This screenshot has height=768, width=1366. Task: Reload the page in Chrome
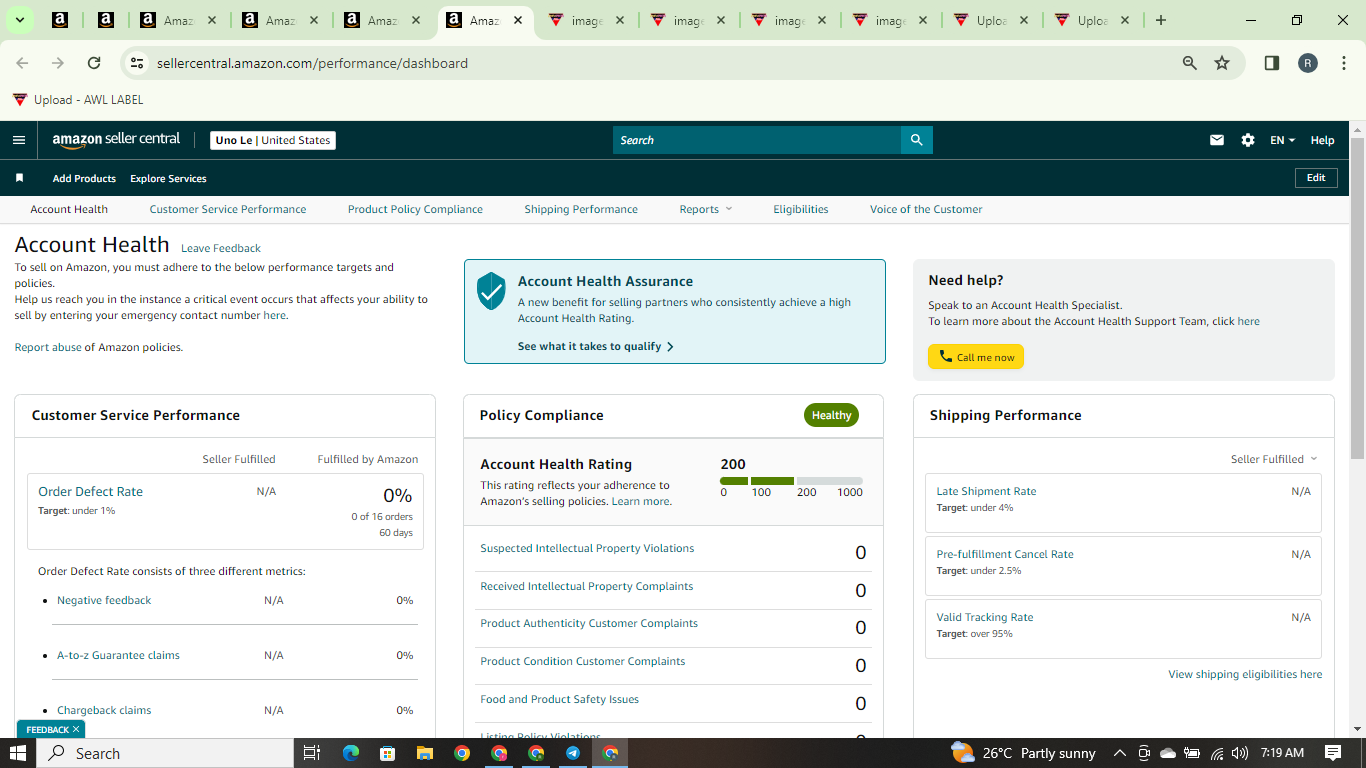pyautogui.click(x=94, y=63)
